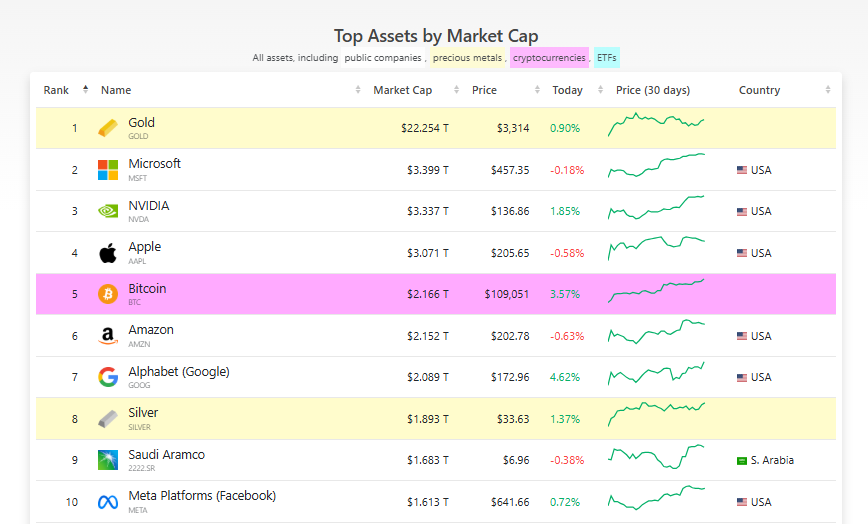Click Bitcoin's price $109,051
This screenshot has height=524, width=868.
[x=507, y=294]
